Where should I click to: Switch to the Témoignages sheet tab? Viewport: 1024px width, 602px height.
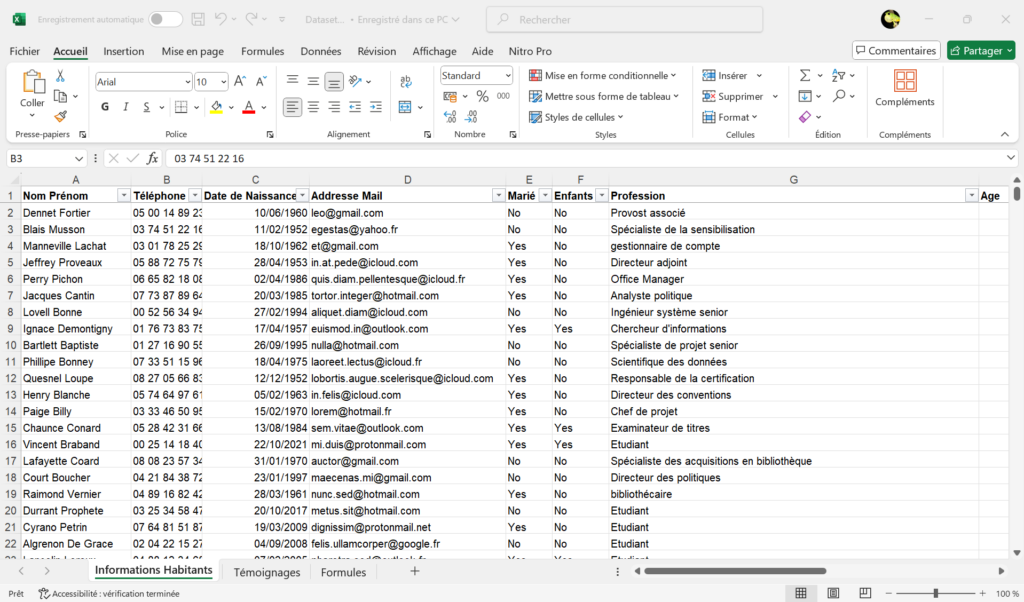[266, 572]
